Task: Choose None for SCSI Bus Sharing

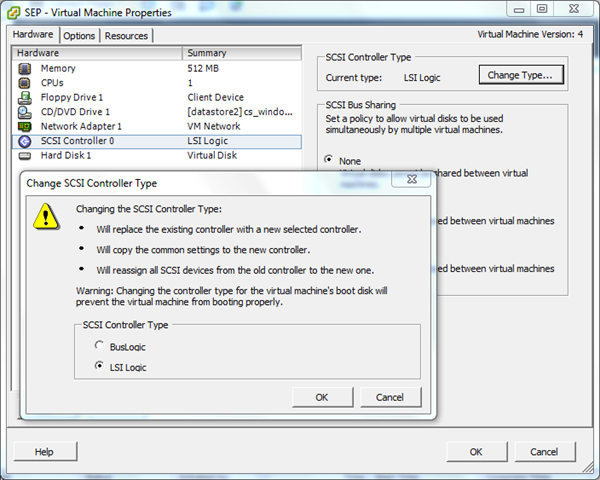Action: tap(329, 160)
